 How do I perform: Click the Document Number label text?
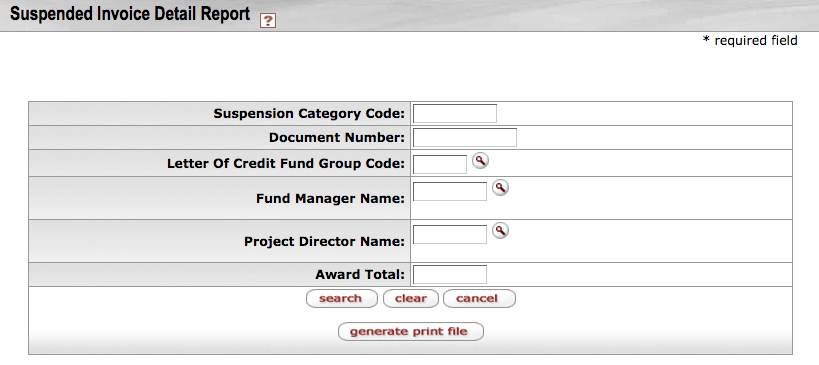(x=337, y=138)
